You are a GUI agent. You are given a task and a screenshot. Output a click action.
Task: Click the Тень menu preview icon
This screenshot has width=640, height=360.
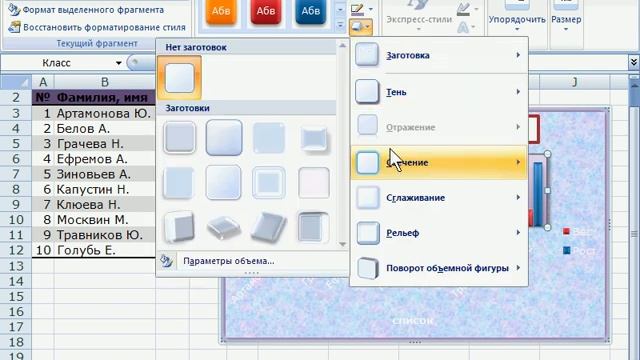coord(367,91)
